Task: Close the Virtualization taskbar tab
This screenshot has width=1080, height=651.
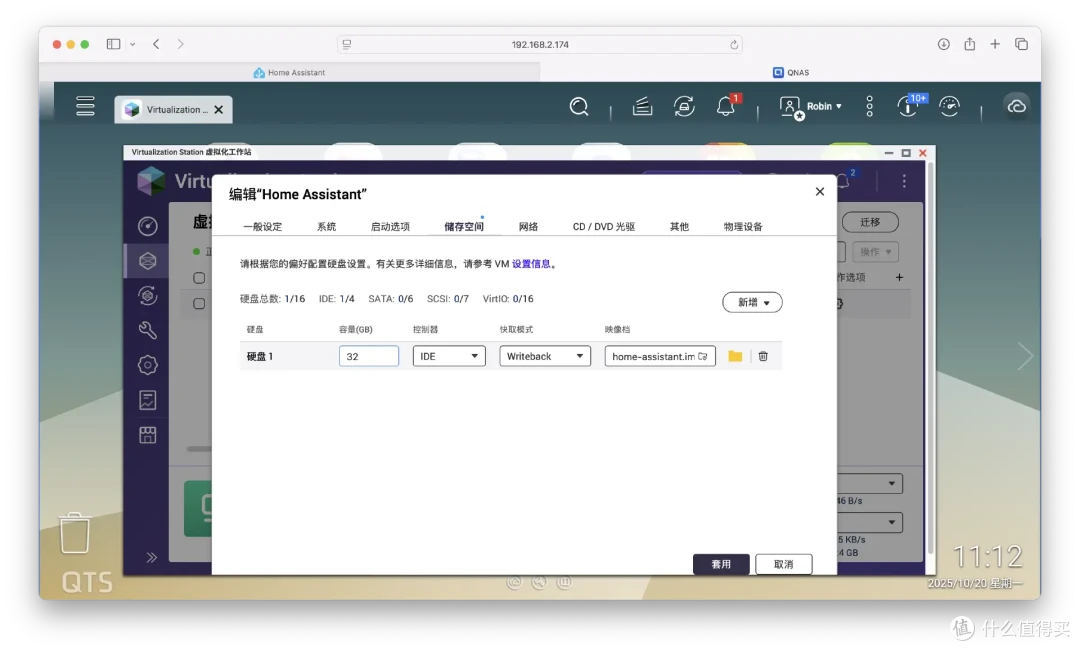Action: pos(219,110)
